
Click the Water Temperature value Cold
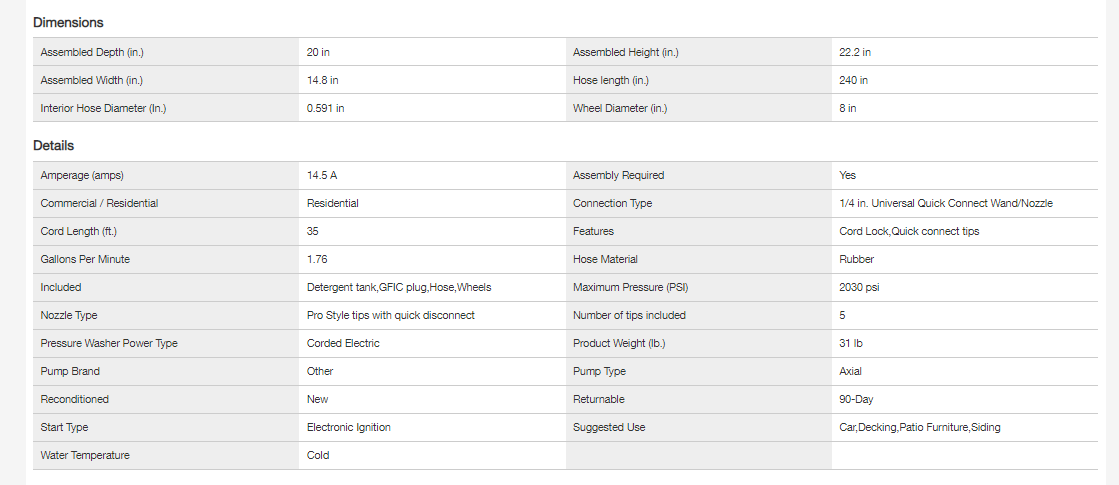318,455
